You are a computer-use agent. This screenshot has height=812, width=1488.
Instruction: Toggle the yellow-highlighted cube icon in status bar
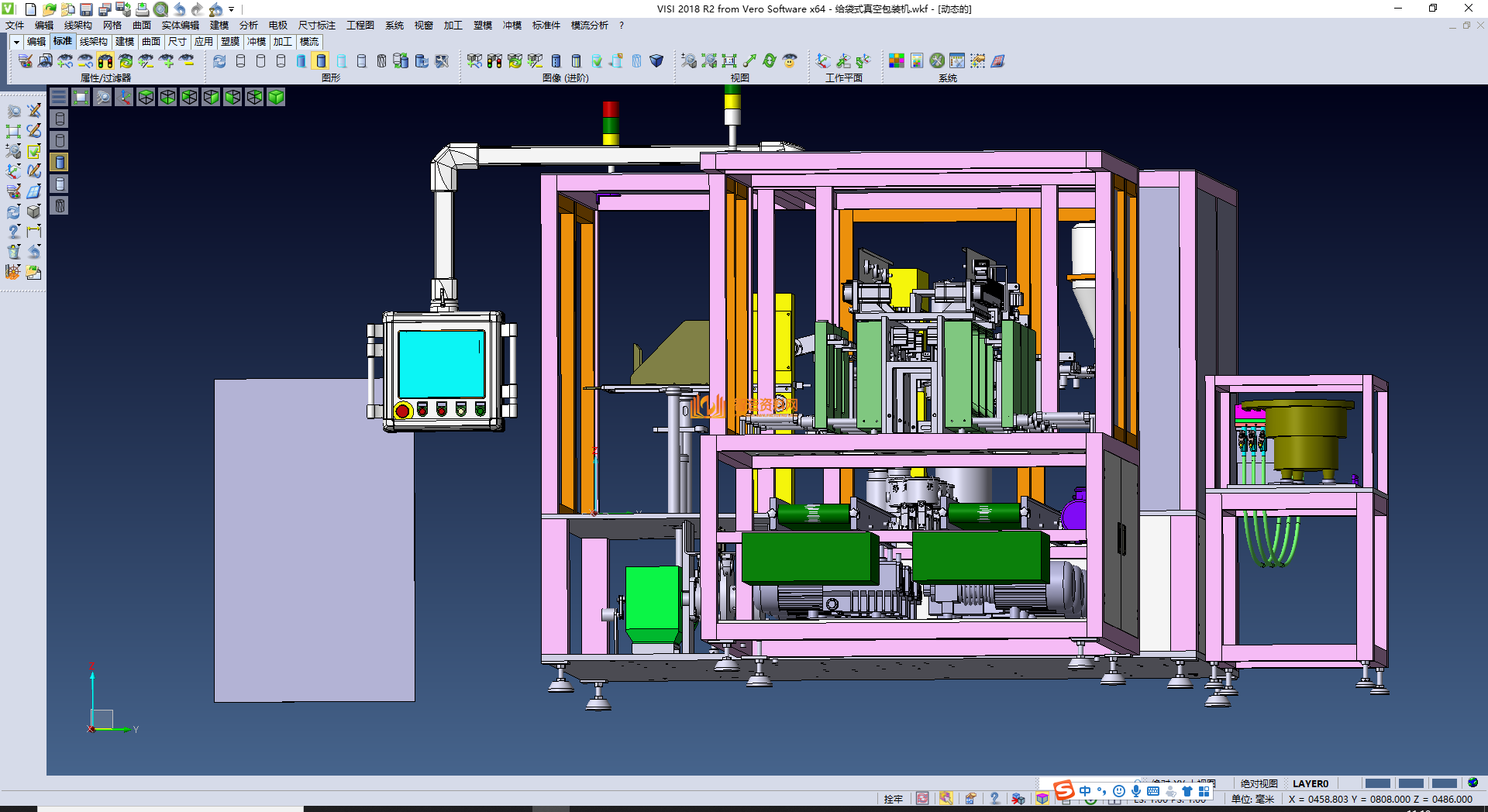1042,799
